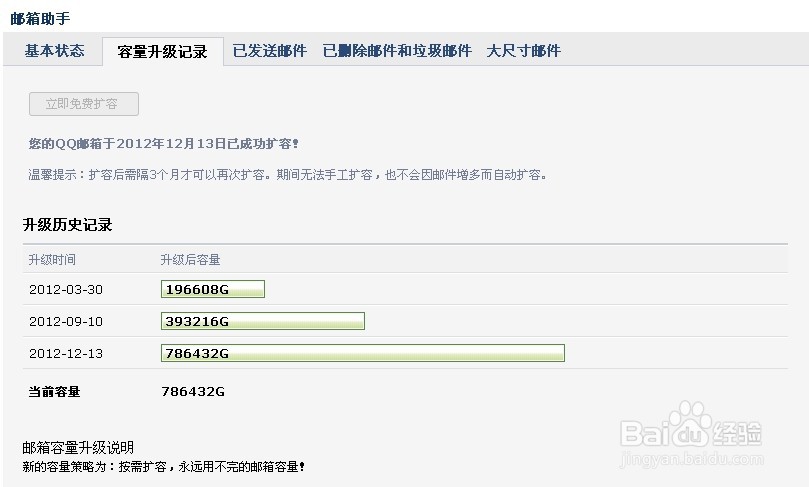This screenshot has height=487, width=809.
Task: Click the 邮箱助手 page title
Action: click(x=41, y=18)
